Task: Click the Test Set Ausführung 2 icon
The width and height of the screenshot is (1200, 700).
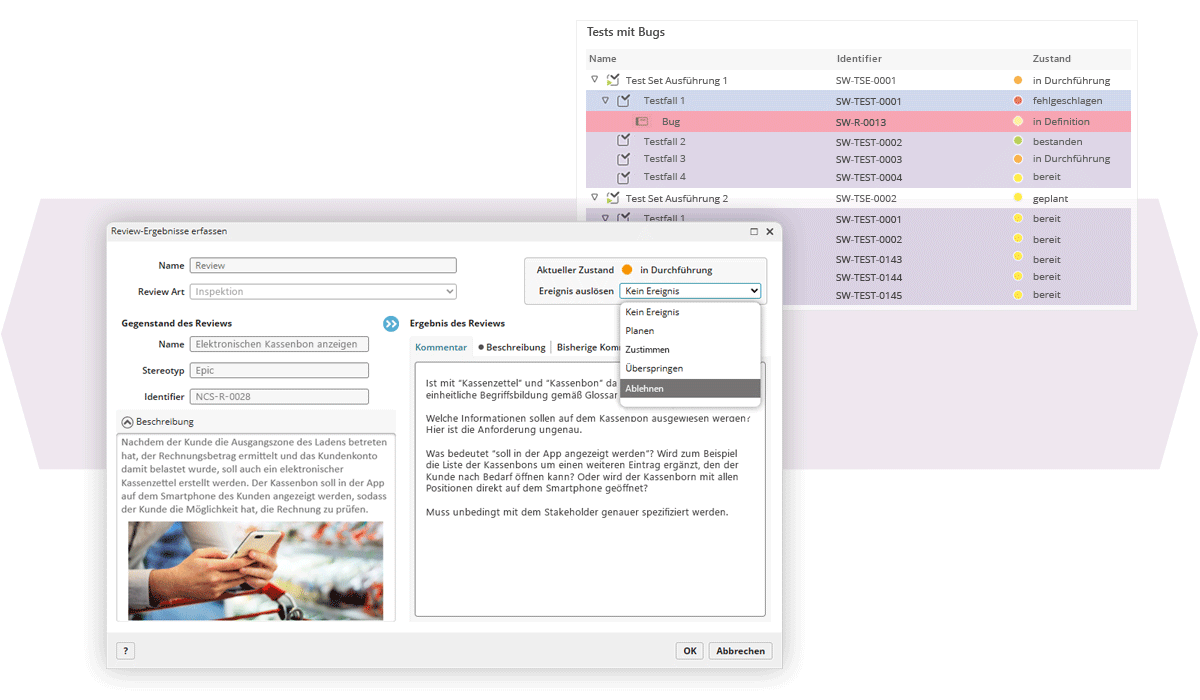Action: 613,199
